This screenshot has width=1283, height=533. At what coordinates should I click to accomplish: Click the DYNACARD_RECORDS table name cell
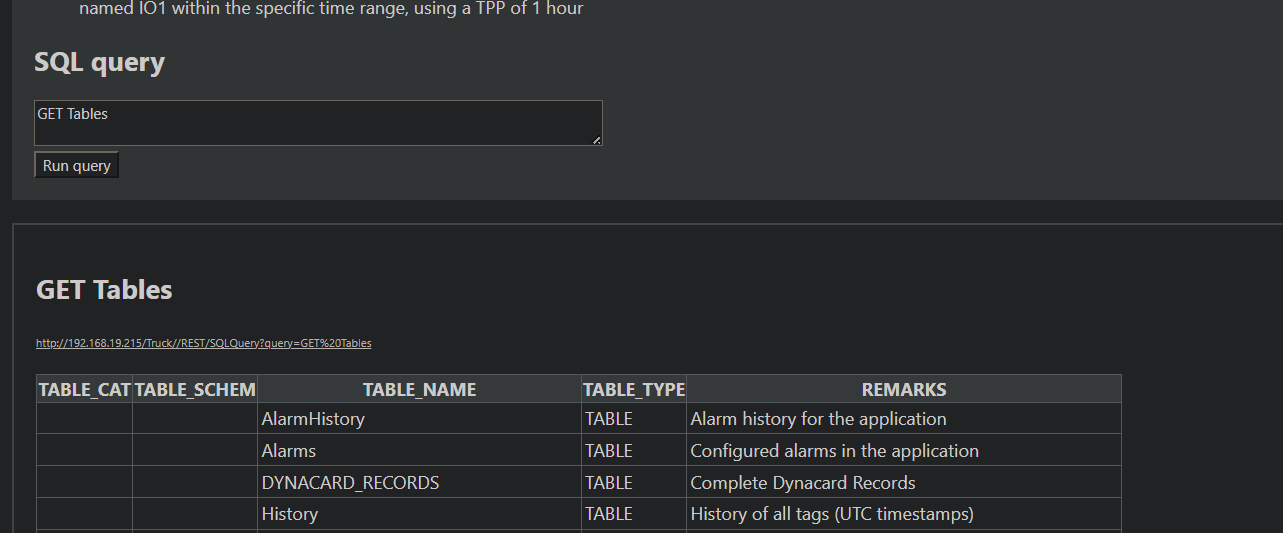pos(350,483)
